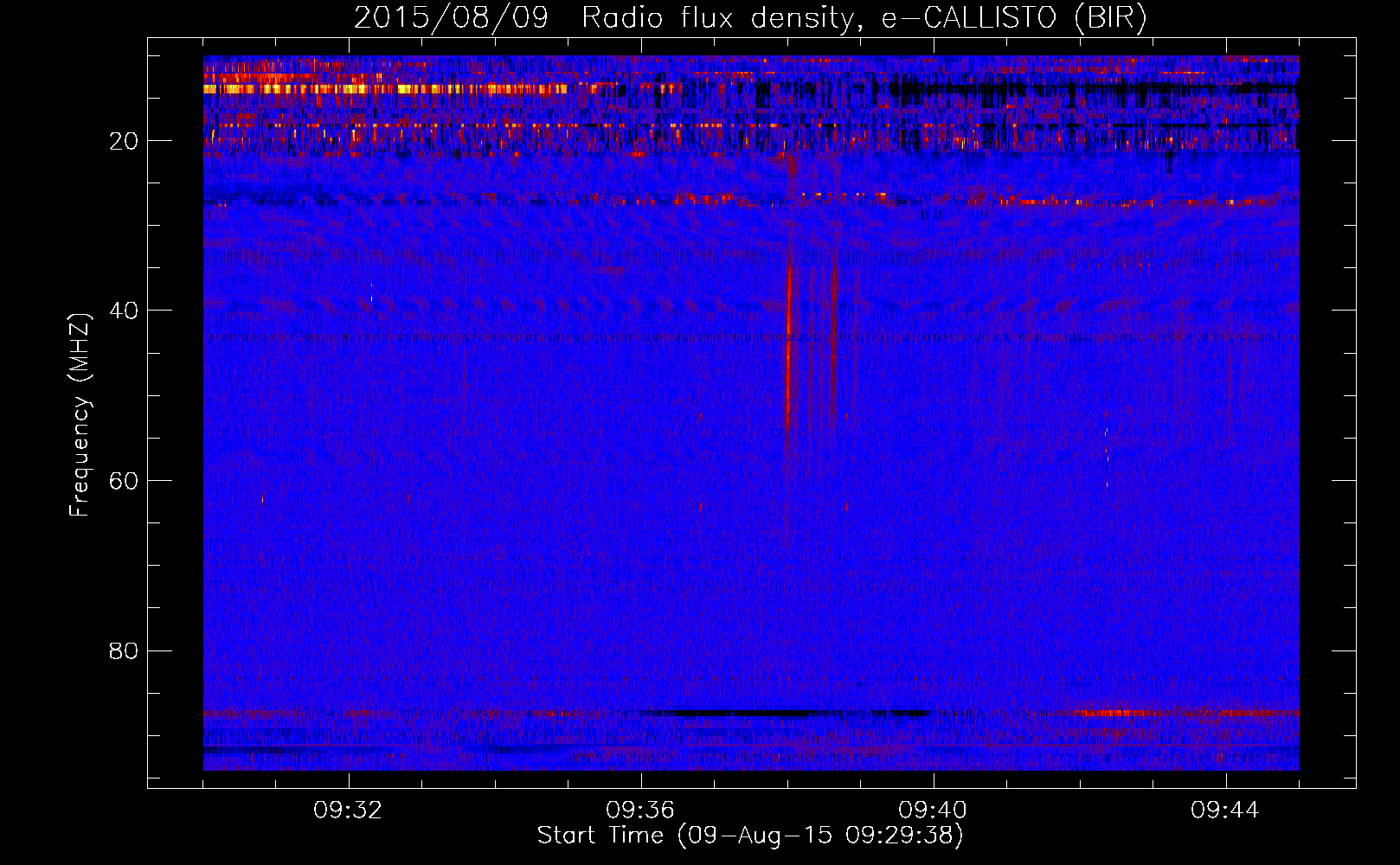Click the "09:36" time tick label
1400x865 pixels.
pos(641,811)
